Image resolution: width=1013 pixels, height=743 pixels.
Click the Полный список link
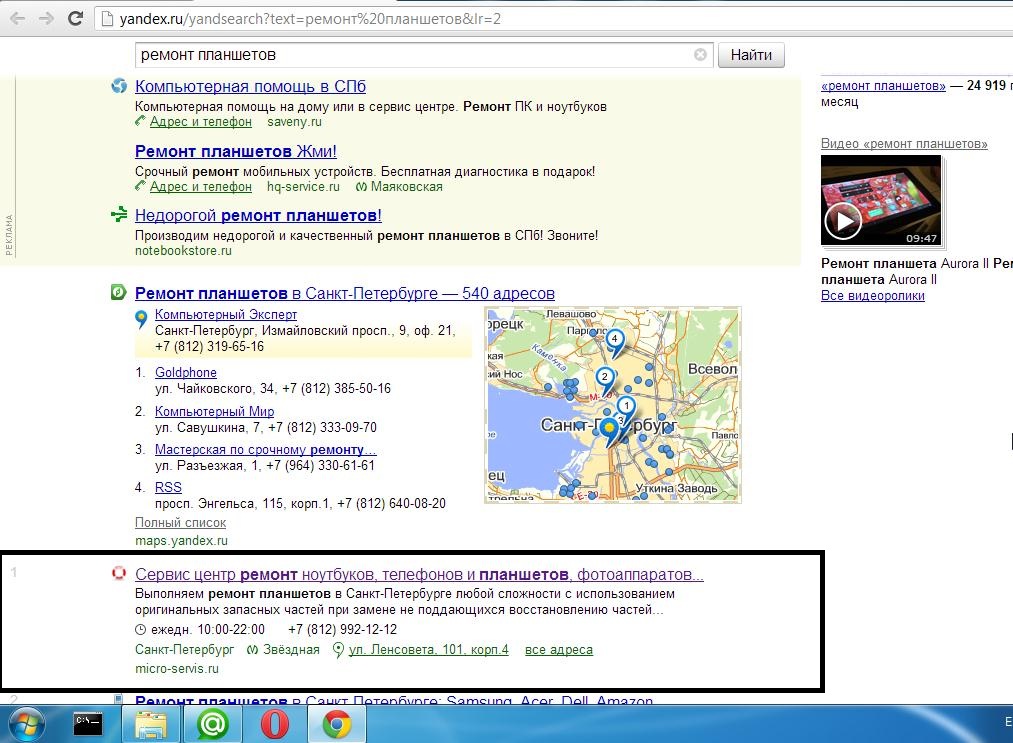181,523
